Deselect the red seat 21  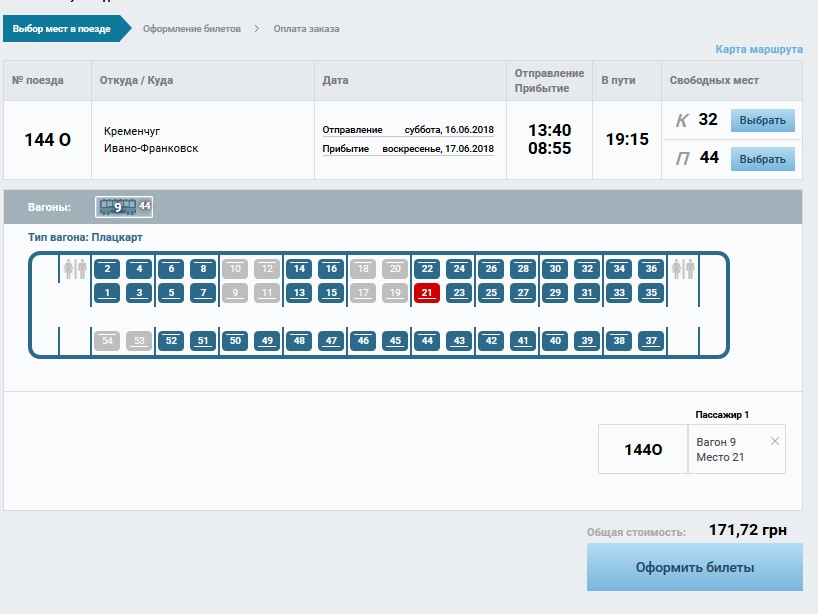coord(427,292)
